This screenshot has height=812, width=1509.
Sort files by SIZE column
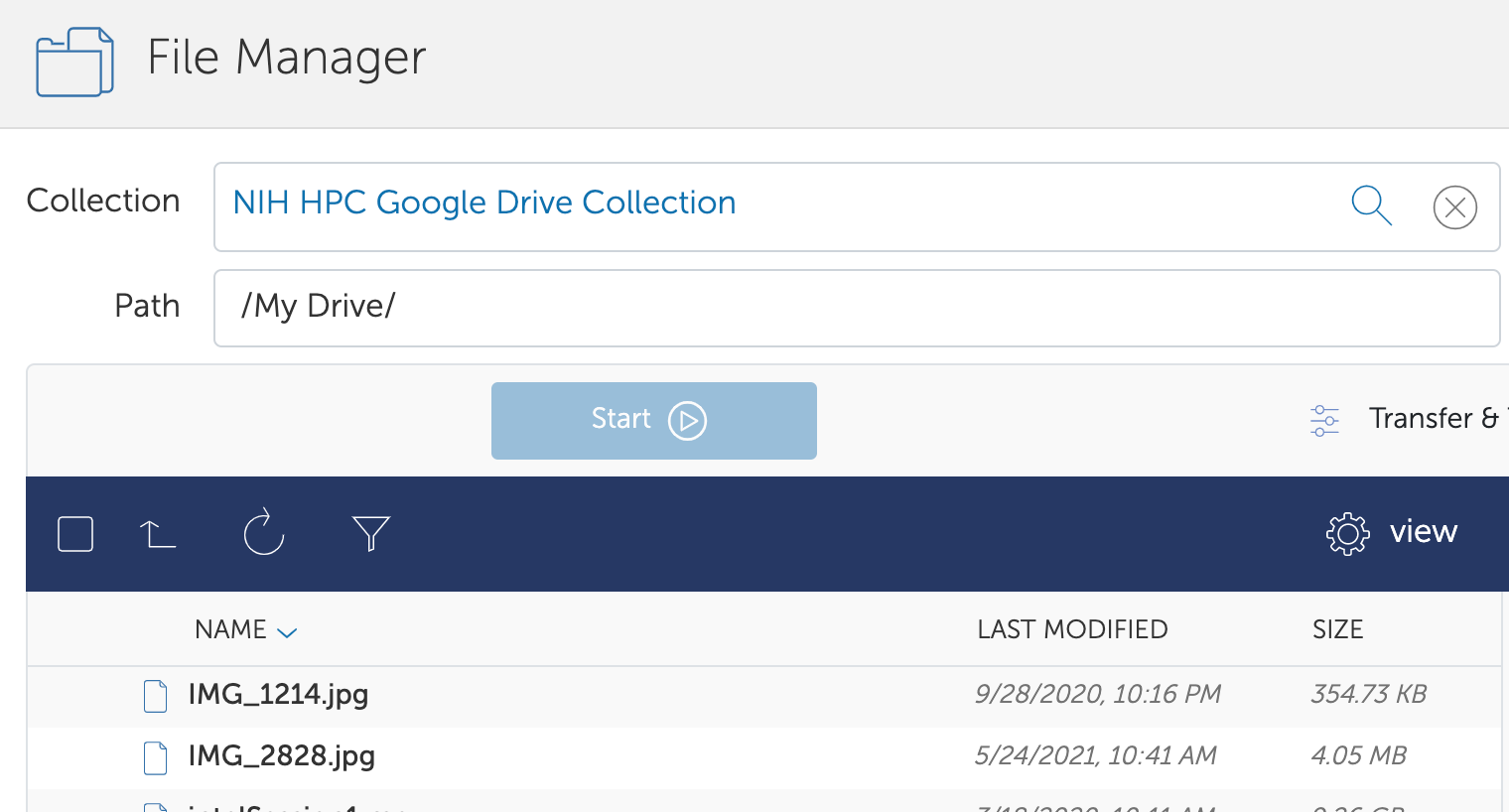1337,629
